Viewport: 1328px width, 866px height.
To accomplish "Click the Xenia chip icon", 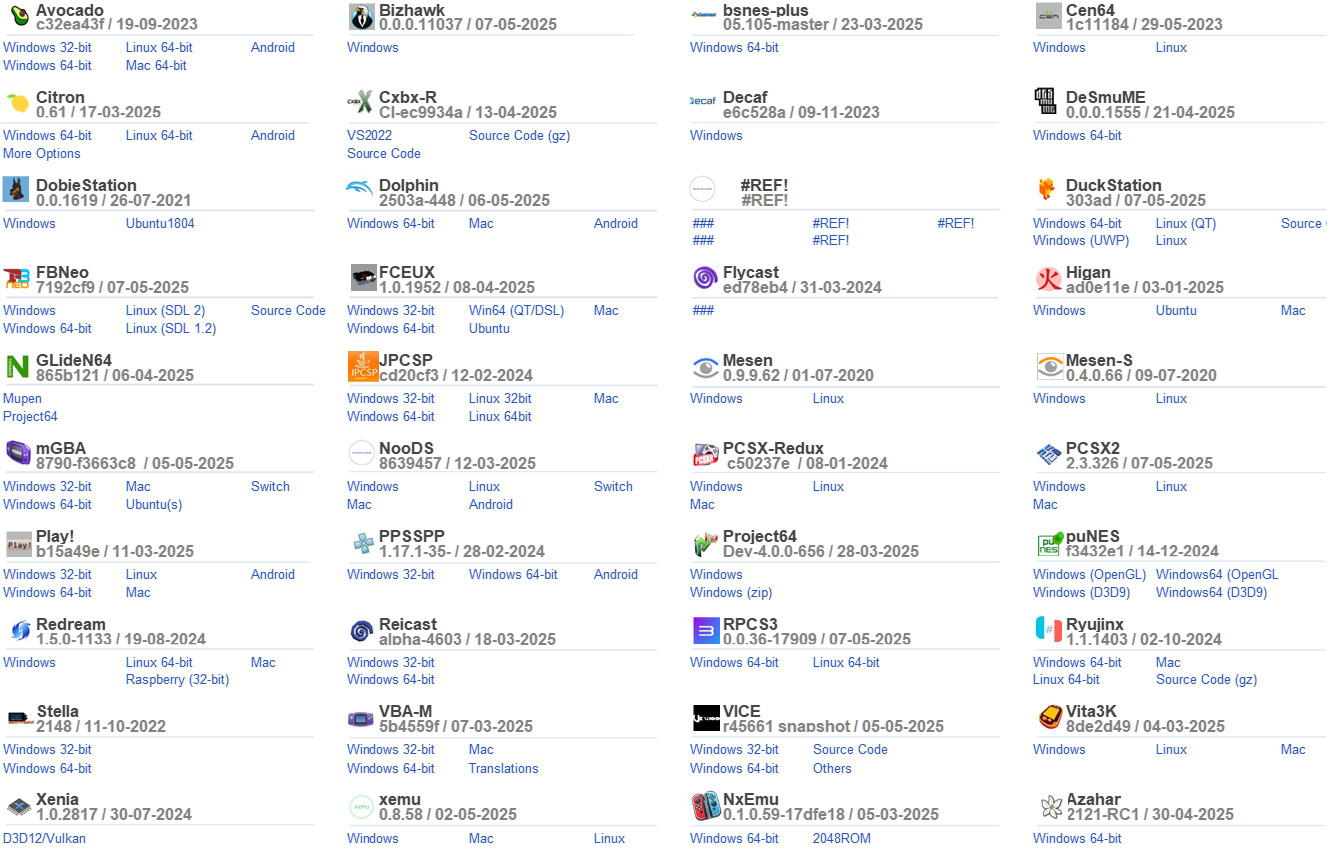I will (19, 806).
